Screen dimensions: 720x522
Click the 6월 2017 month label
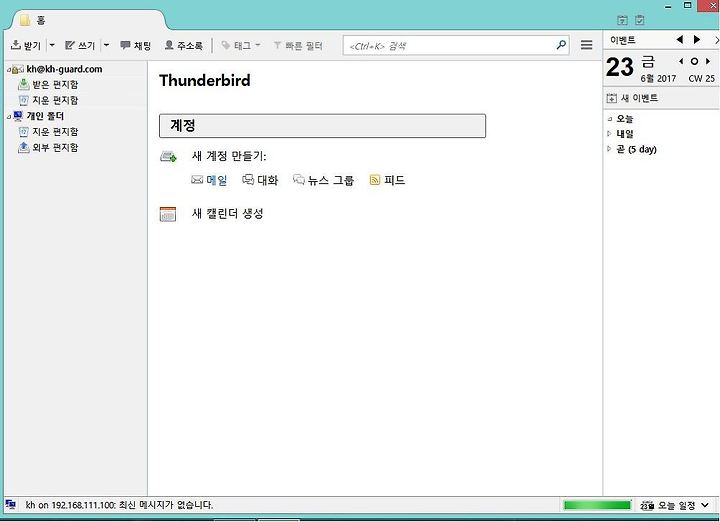click(x=658, y=79)
